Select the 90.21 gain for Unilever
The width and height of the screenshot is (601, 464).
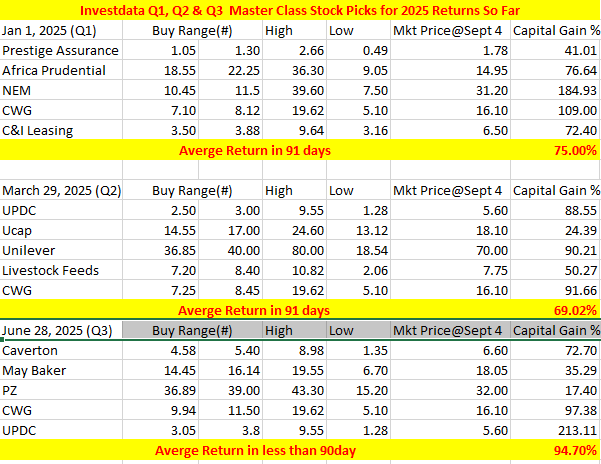[556, 250]
